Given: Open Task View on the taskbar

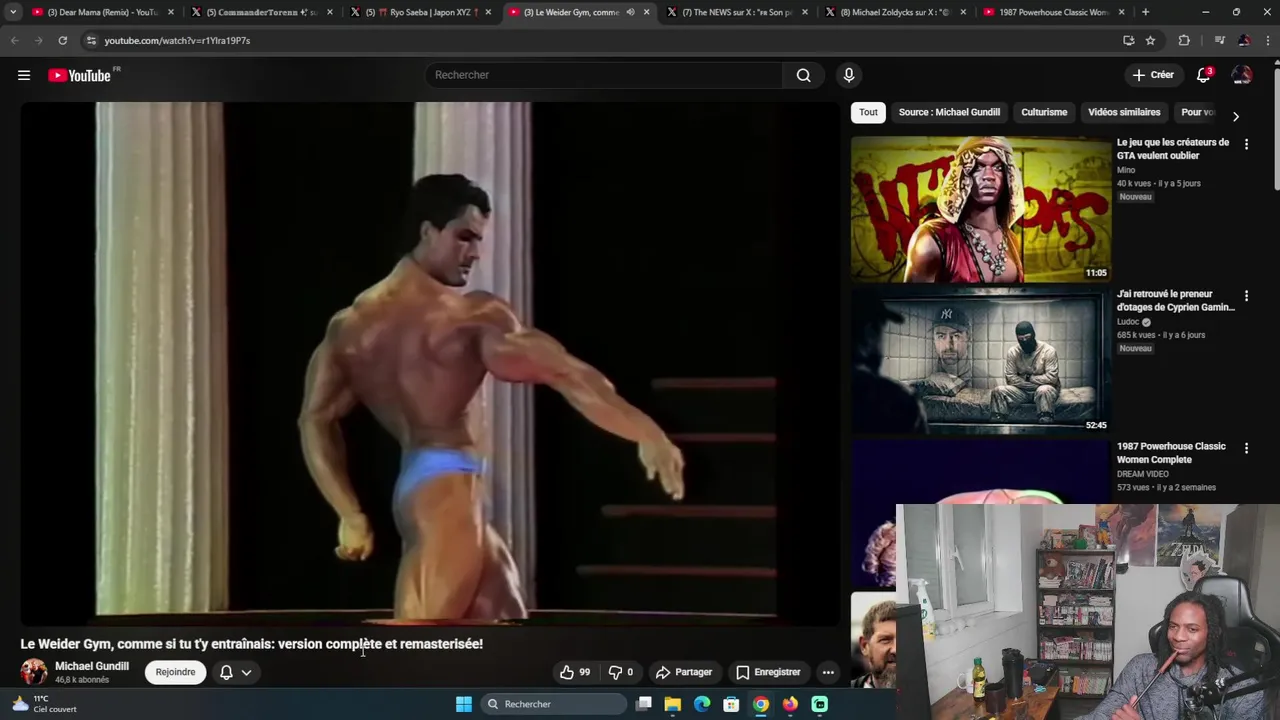Looking at the screenshot, I should 644,704.
